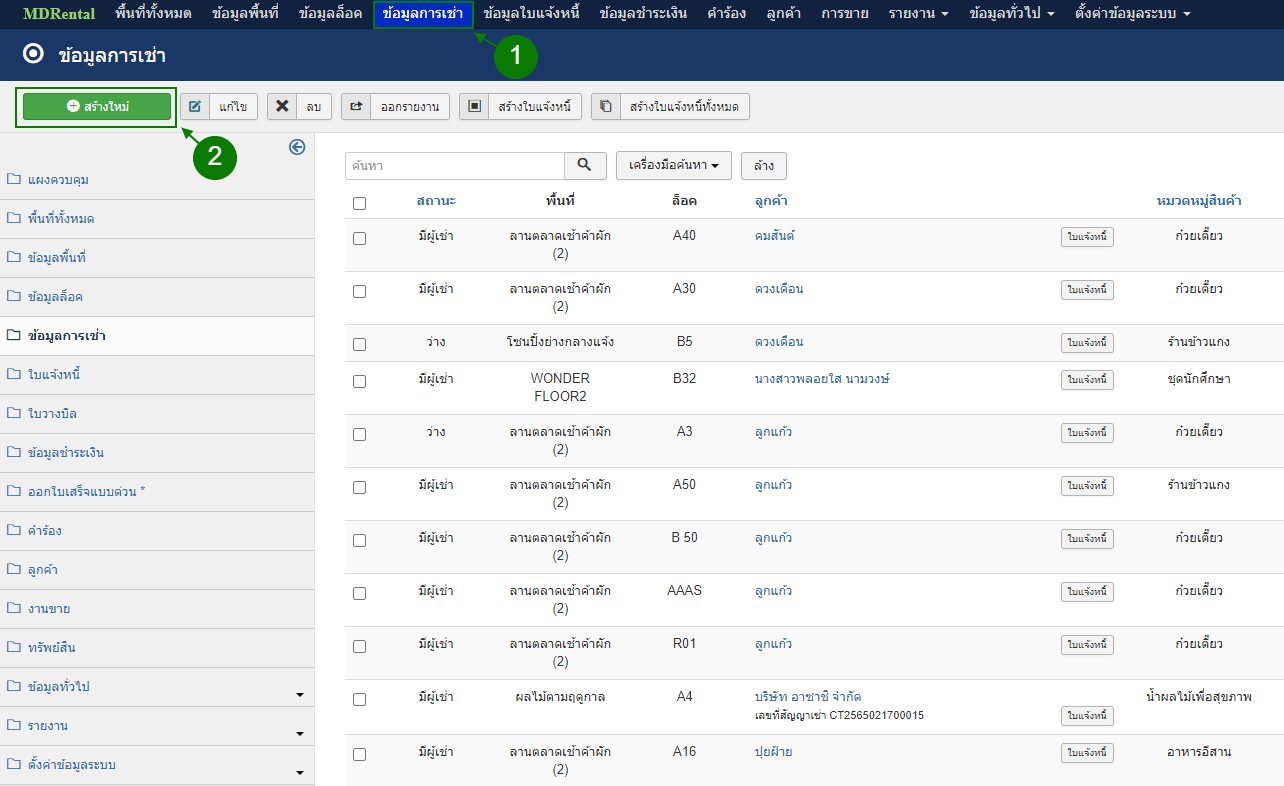Viewport: 1284px width, 786px height.
Task: Check the row for lock A16
Action: point(360,754)
